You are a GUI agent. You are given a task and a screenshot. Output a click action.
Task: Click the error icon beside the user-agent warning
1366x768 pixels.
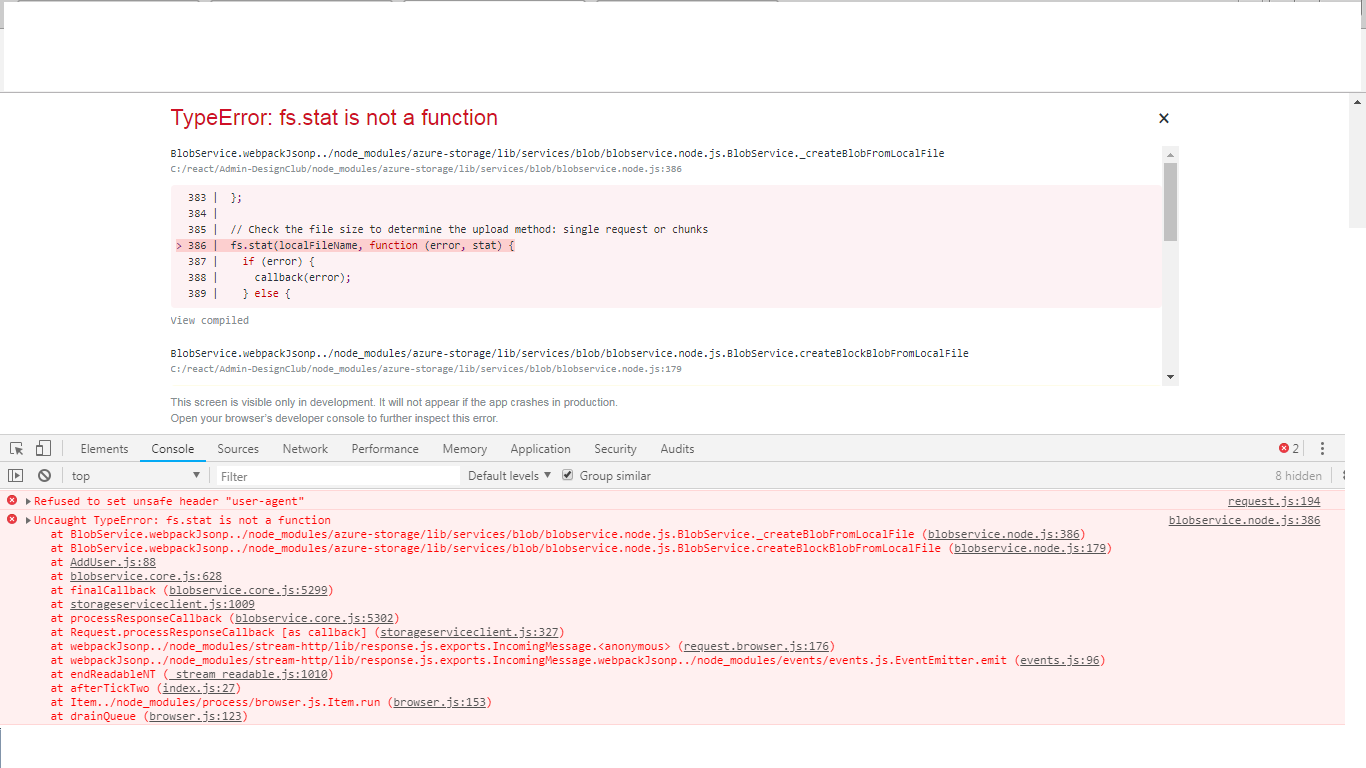pos(11,500)
